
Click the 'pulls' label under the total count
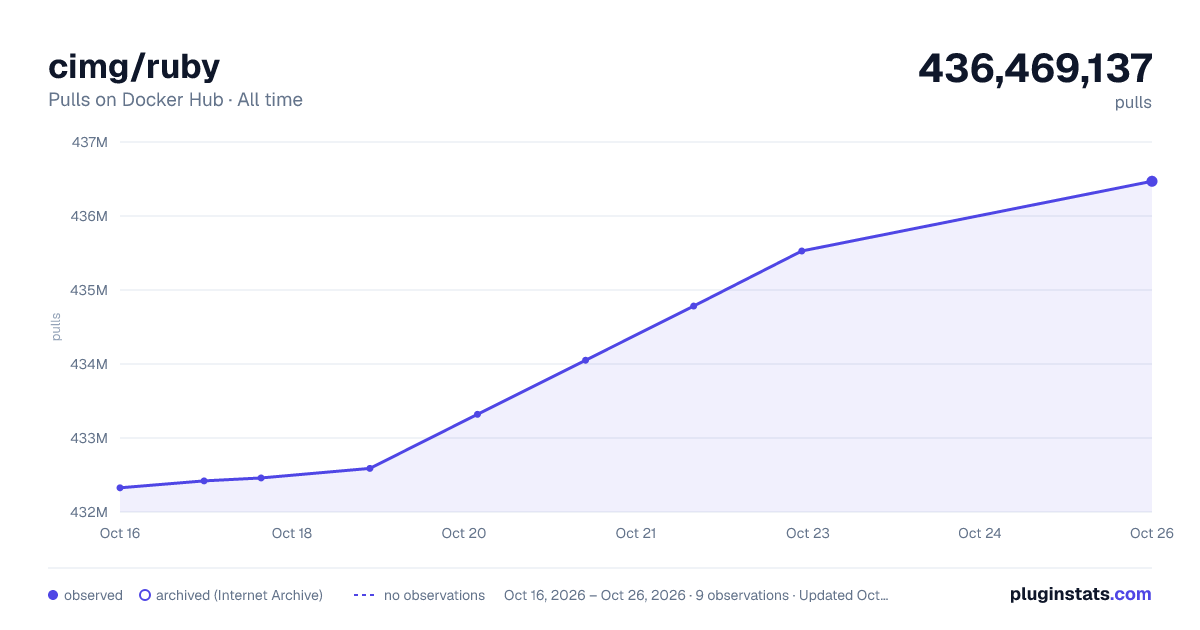click(x=1133, y=102)
